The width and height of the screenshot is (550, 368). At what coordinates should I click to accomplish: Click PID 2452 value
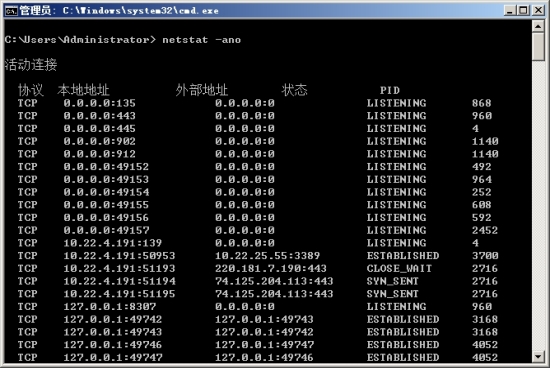tap(485, 230)
